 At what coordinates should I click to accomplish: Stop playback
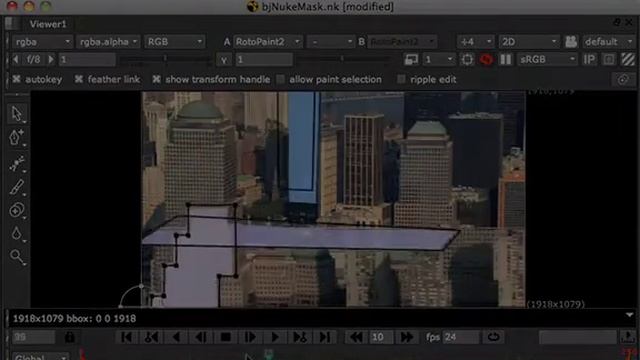tap(226, 337)
